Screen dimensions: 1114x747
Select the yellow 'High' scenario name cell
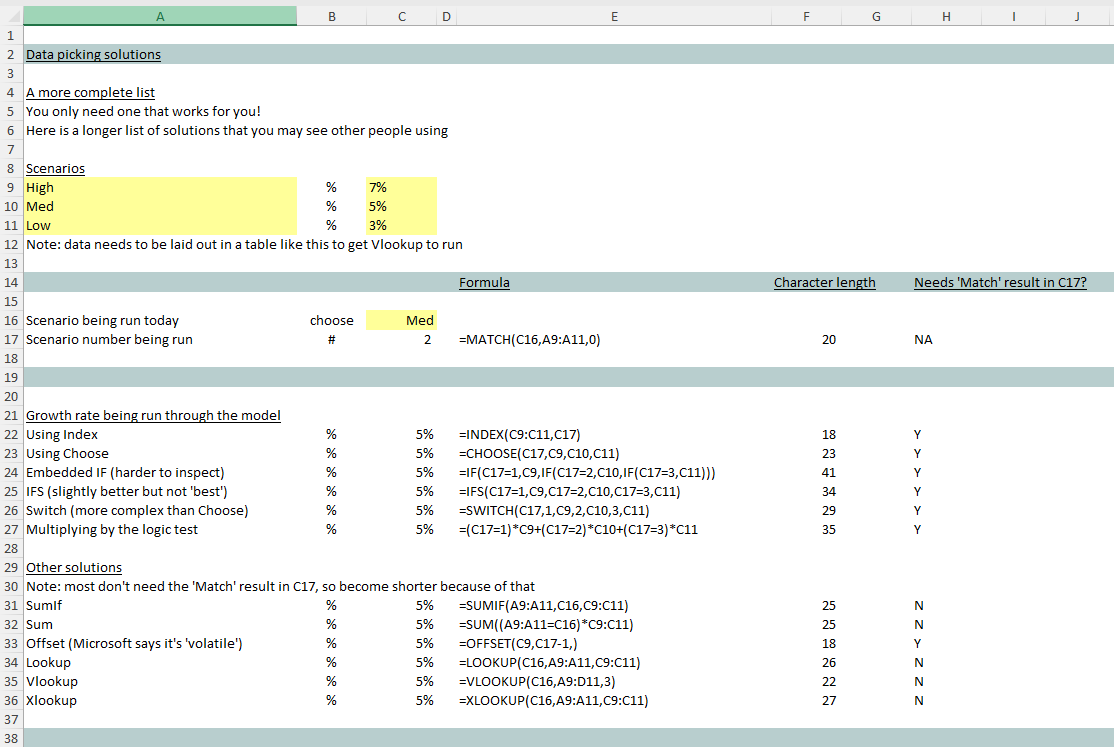point(160,188)
